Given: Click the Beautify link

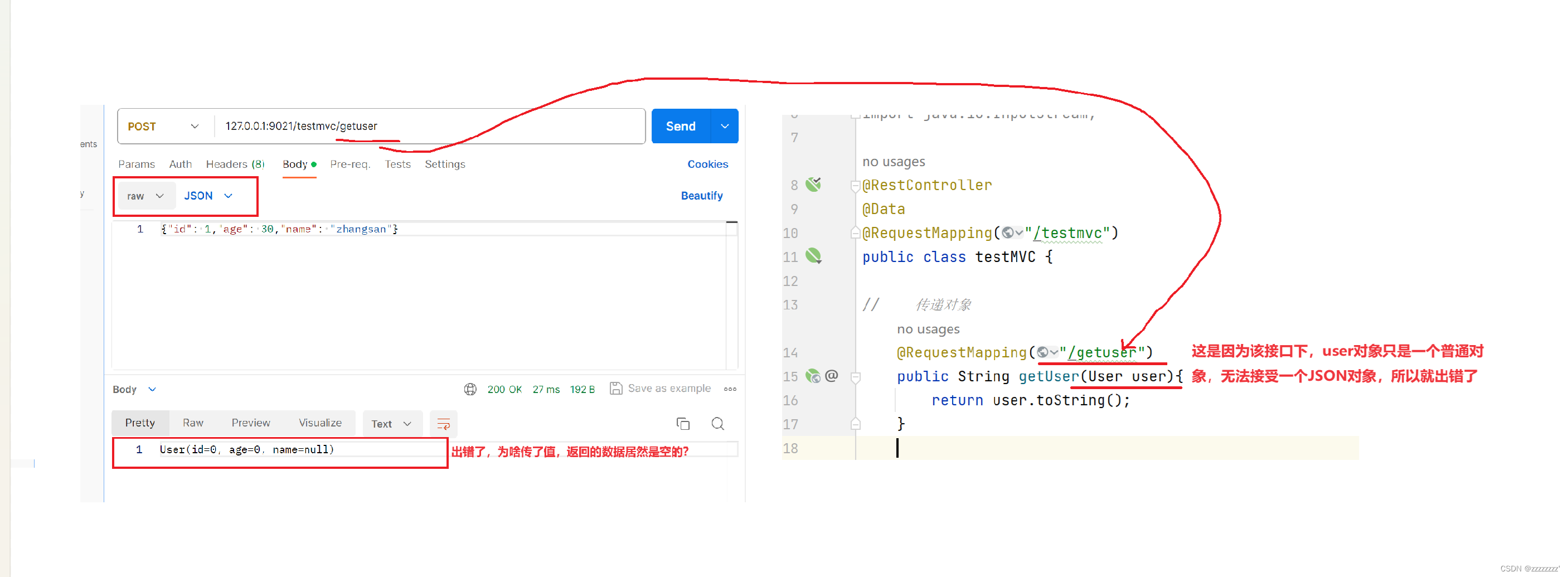Looking at the screenshot, I should (x=702, y=196).
